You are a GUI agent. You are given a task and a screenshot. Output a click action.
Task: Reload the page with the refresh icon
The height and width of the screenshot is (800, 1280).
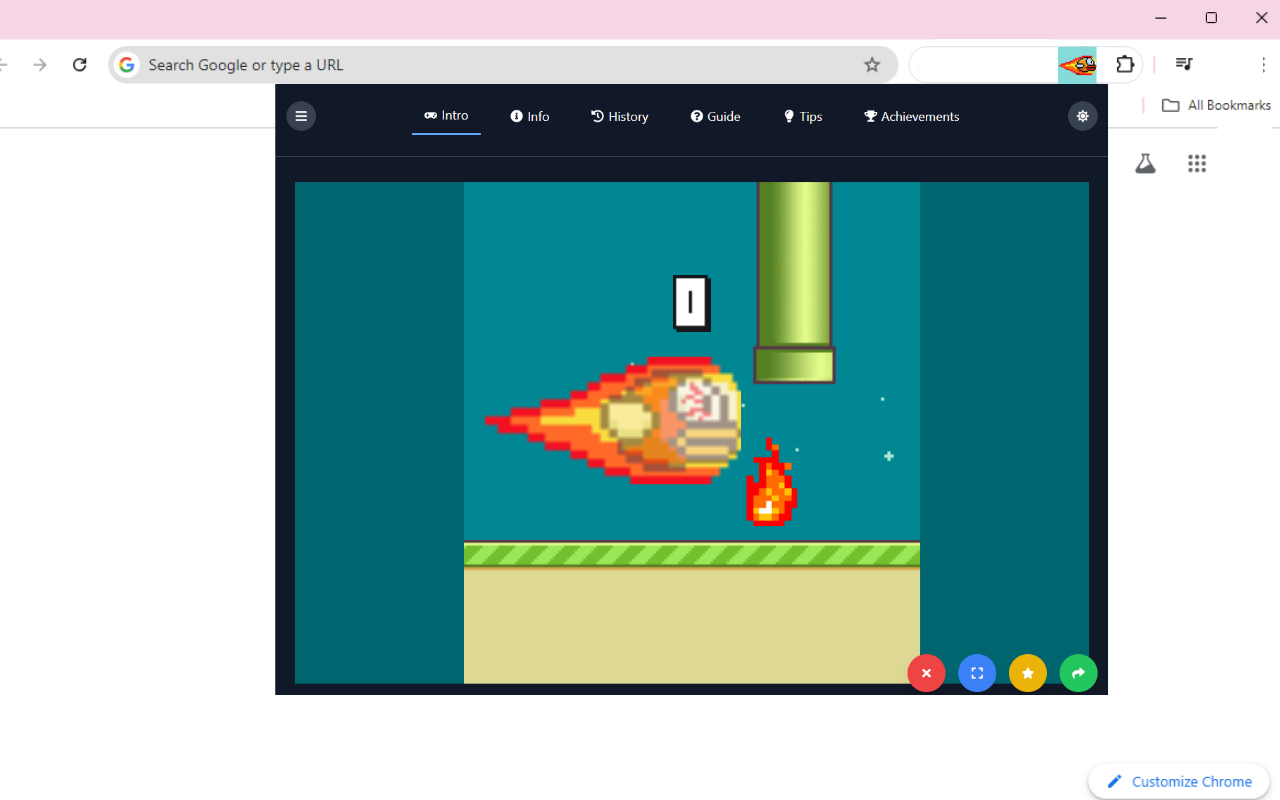pyautogui.click(x=80, y=64)
